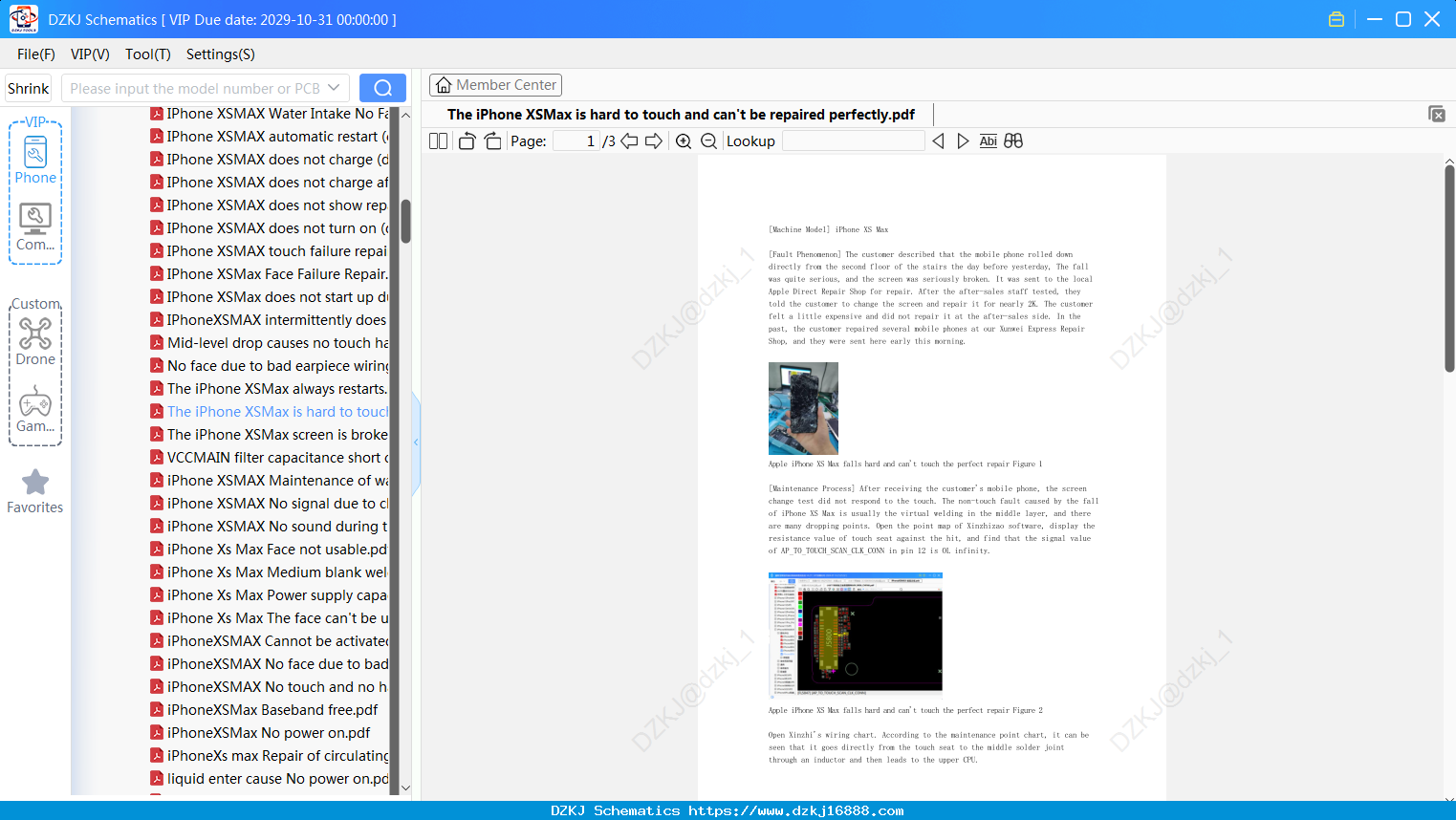Click the file list scroll-up arrow
Viewport: 1456px width, 820px height.
(x=405, y=115)
